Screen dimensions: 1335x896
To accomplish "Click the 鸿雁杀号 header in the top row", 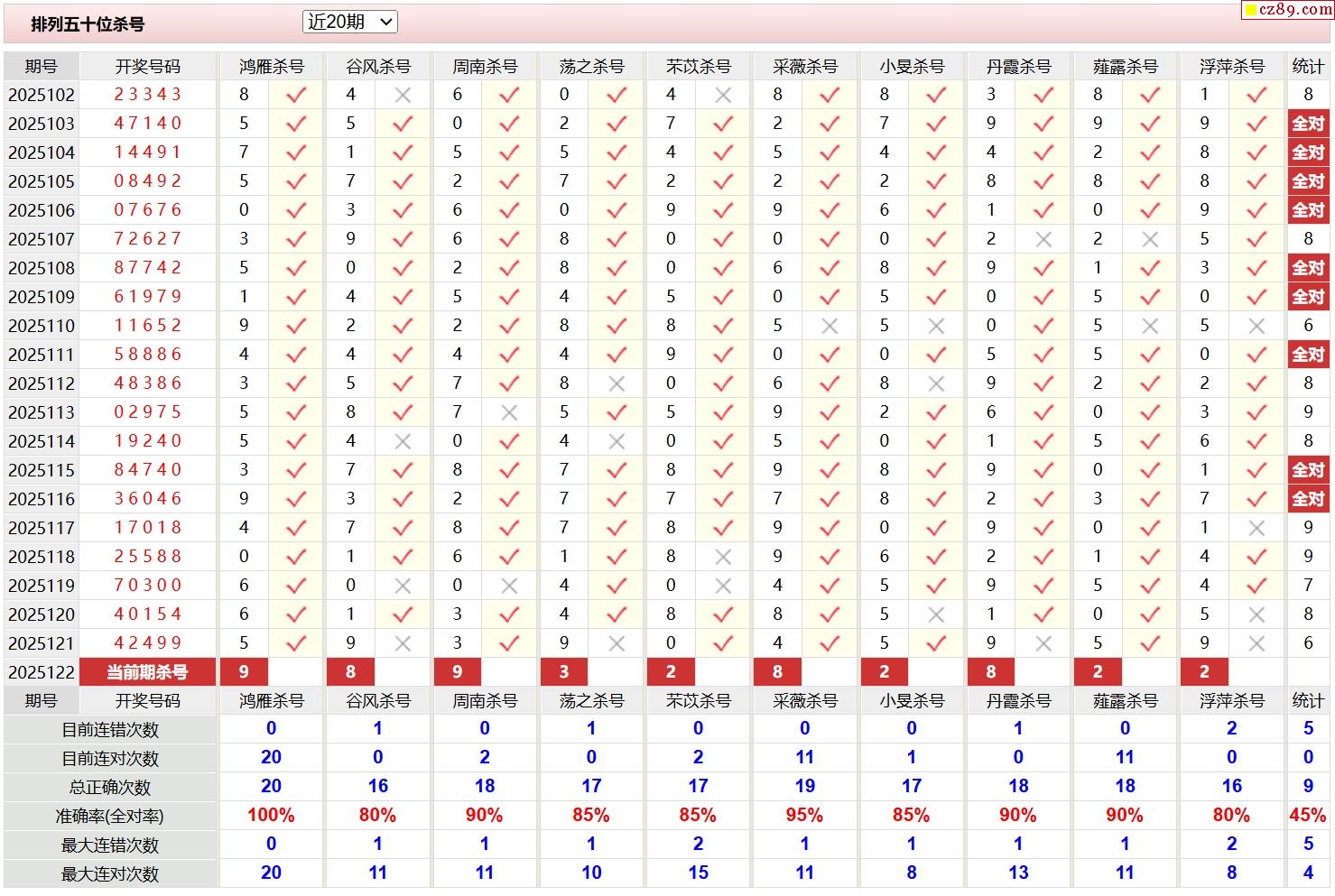I will coord(272,67).
